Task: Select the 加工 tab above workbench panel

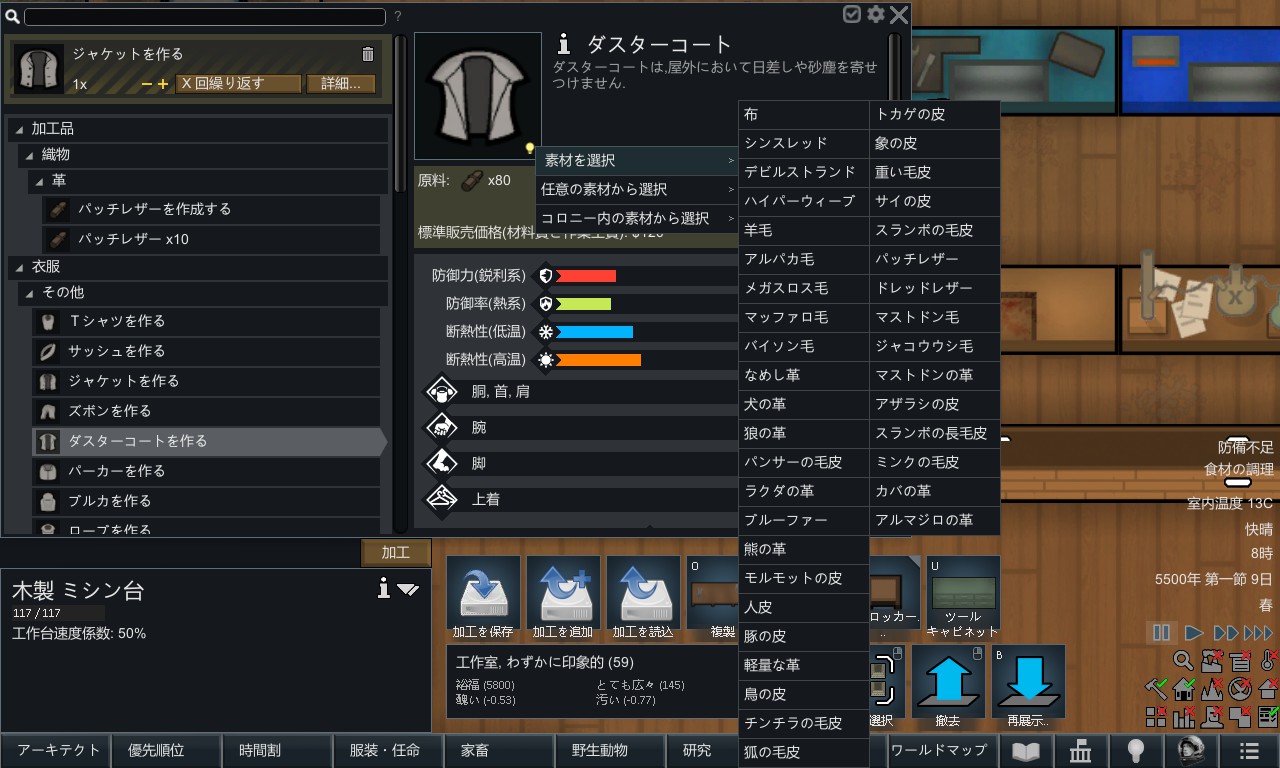Action: point(396,552)
